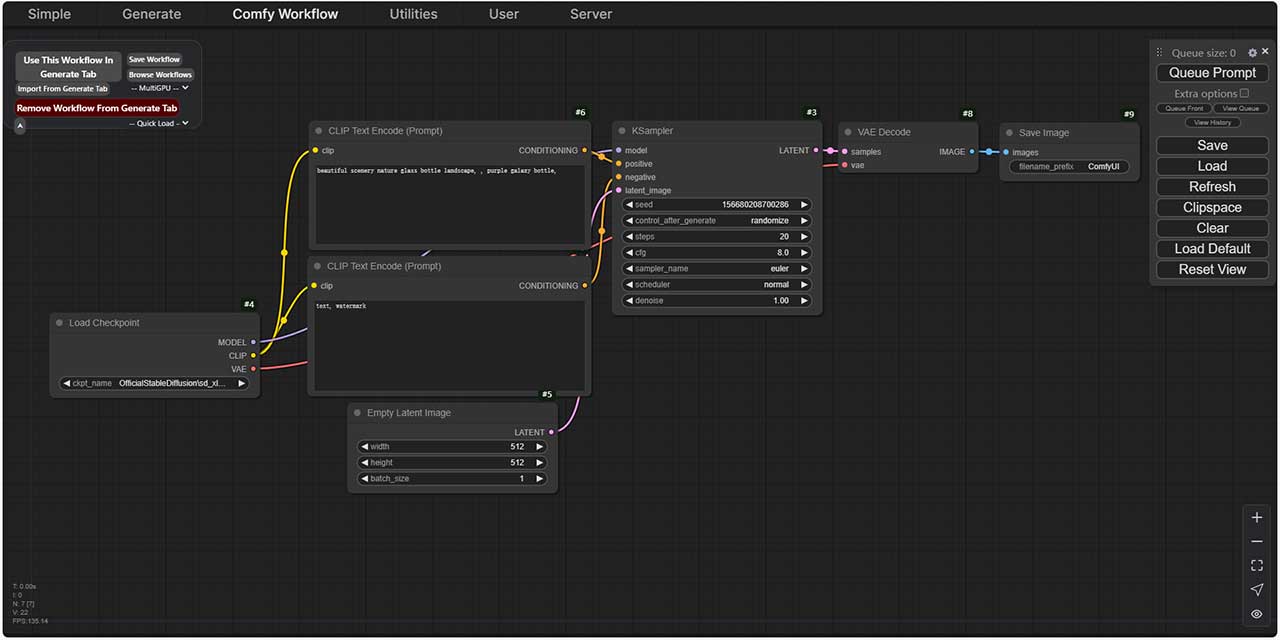Image resolution: width=1280 pixels, height=640 pixels.
Task: Collapse Load Checkpoint node via dot
Action: pos(59,323)
